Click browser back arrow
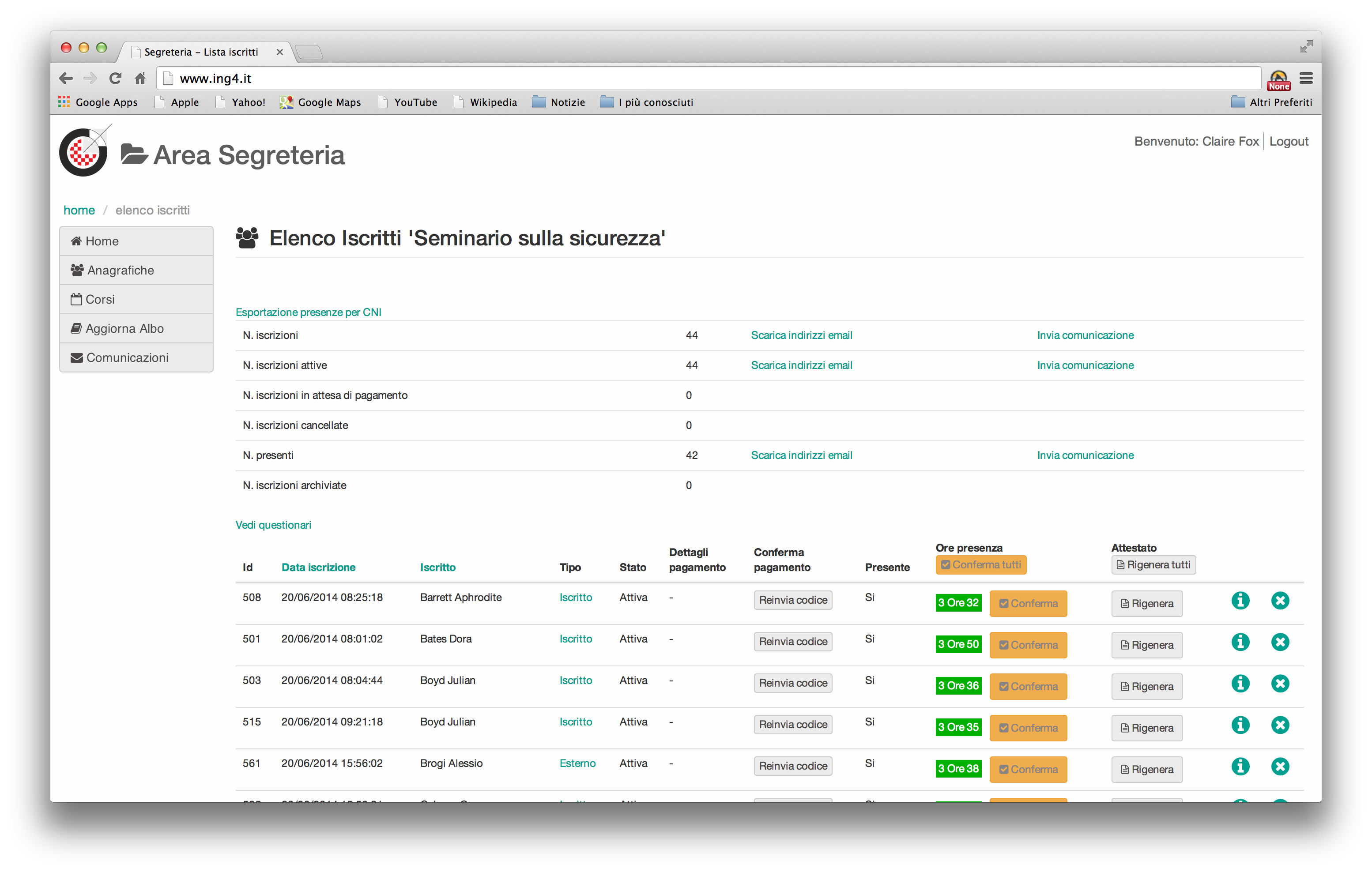This screenshot has width=1372, height=872. [66, 78]
